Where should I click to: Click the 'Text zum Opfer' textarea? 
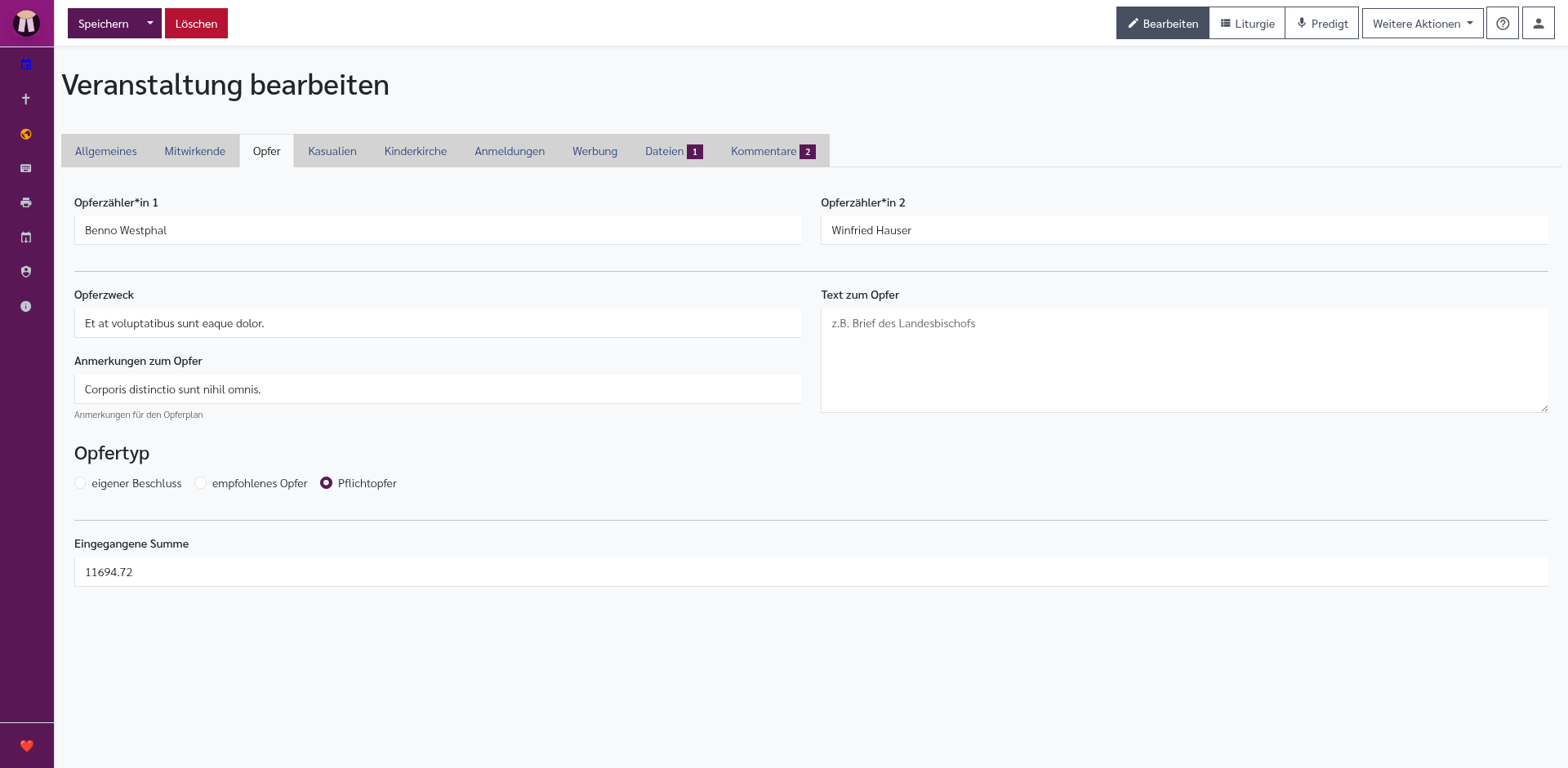coord(1184,360)
